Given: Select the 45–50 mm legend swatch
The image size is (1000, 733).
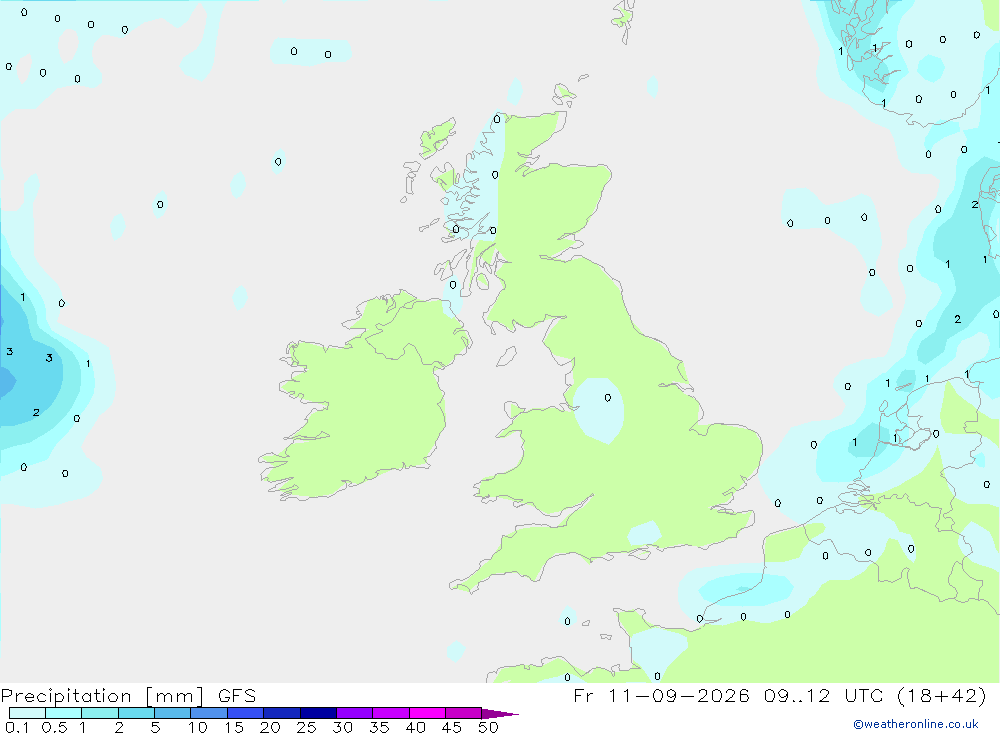Looking at the screenshot, I should coord(464,713).
